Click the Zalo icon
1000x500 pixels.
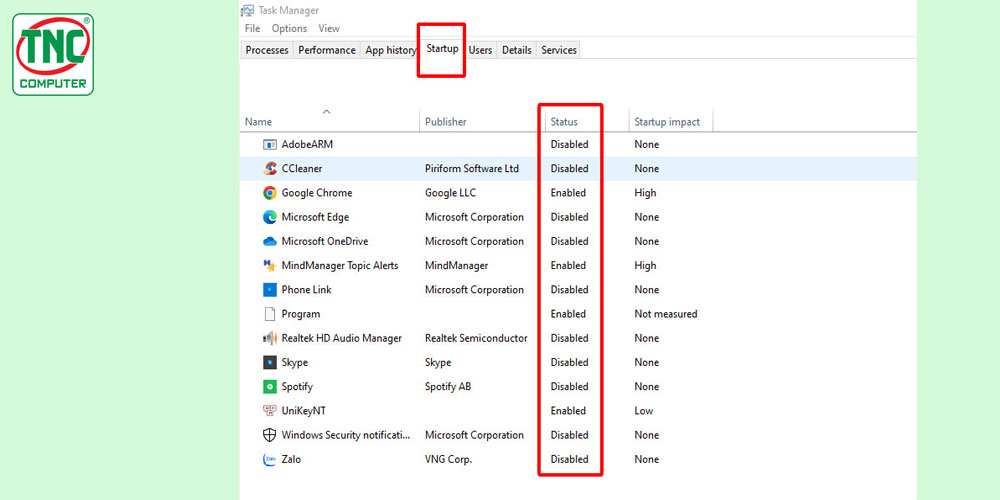270,460
